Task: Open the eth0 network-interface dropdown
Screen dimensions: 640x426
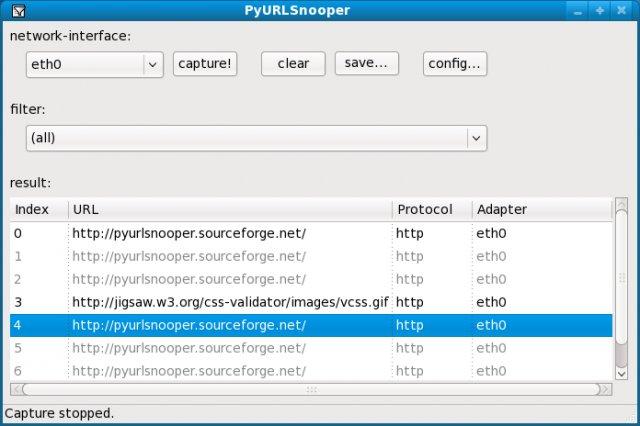Action: (x=152, y=64)
